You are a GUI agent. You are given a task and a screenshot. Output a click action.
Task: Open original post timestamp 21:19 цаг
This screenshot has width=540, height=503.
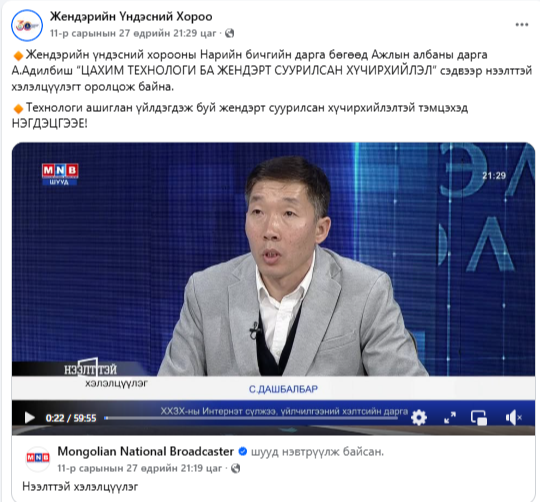[x=139, y=468]
